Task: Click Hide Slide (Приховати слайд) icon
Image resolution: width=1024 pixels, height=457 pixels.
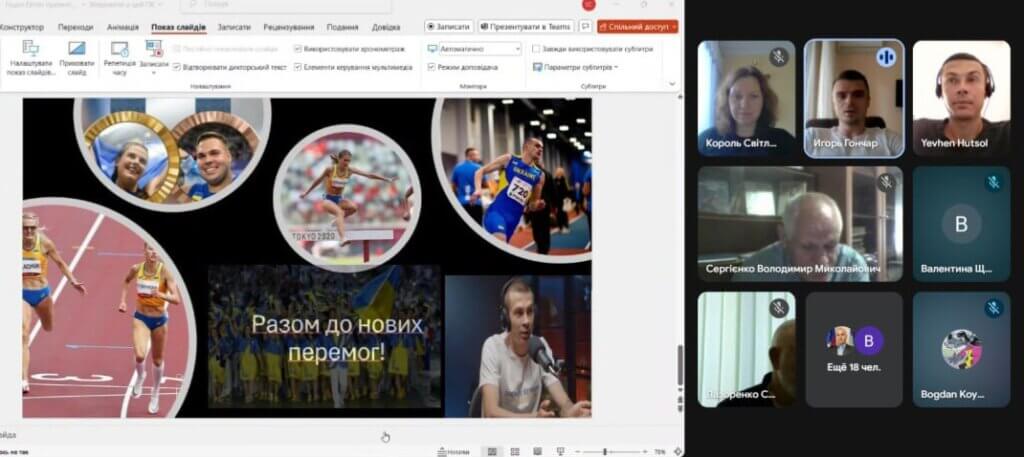Action: pos(77,49)
